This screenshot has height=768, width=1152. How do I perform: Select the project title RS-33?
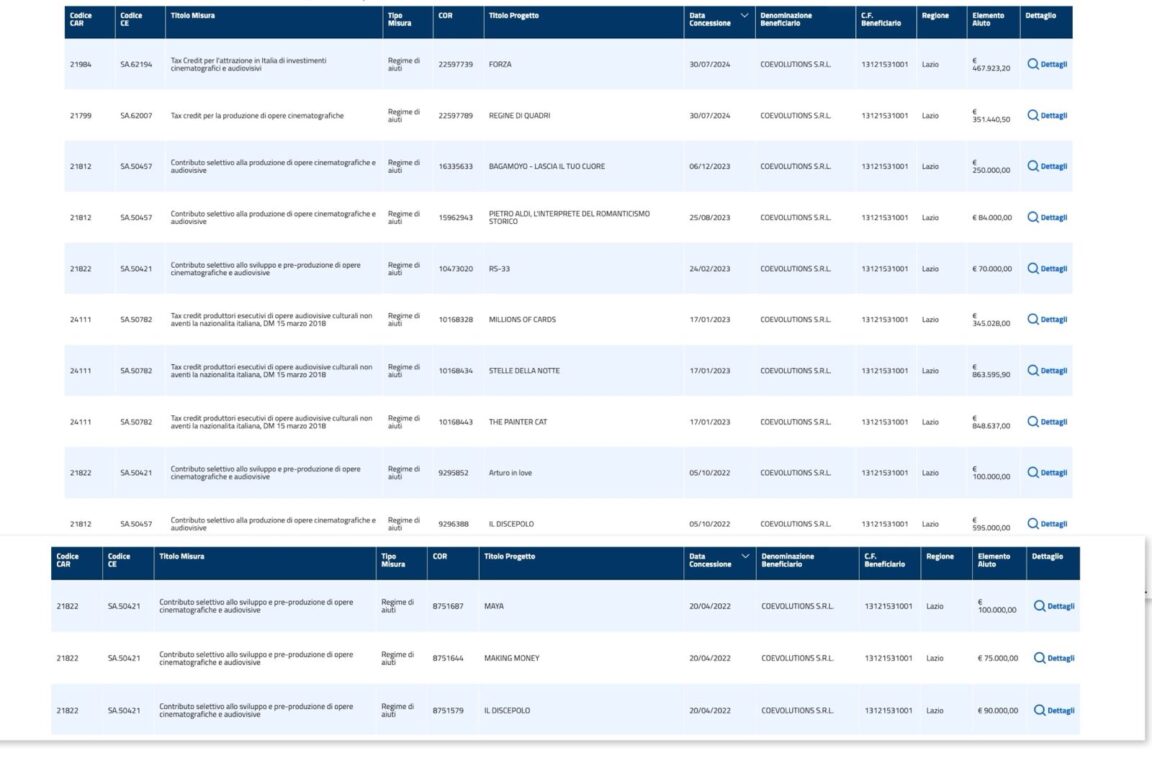pos(499,269)
